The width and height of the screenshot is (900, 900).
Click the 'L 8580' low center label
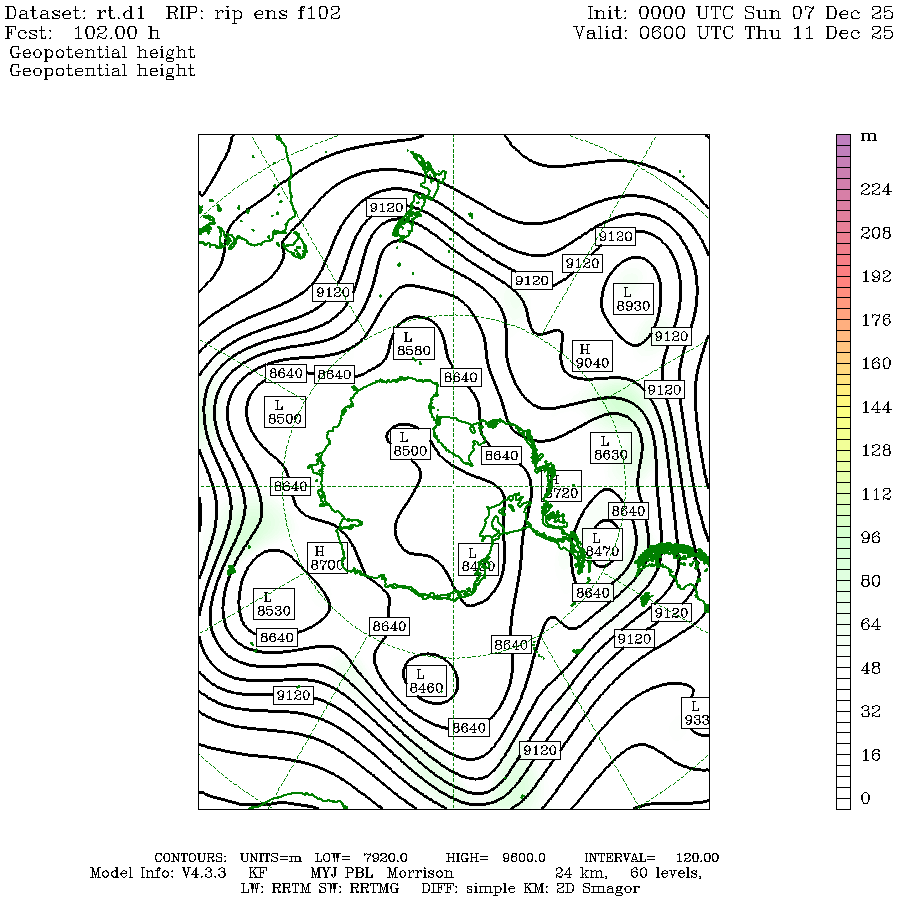coord(414,344)
